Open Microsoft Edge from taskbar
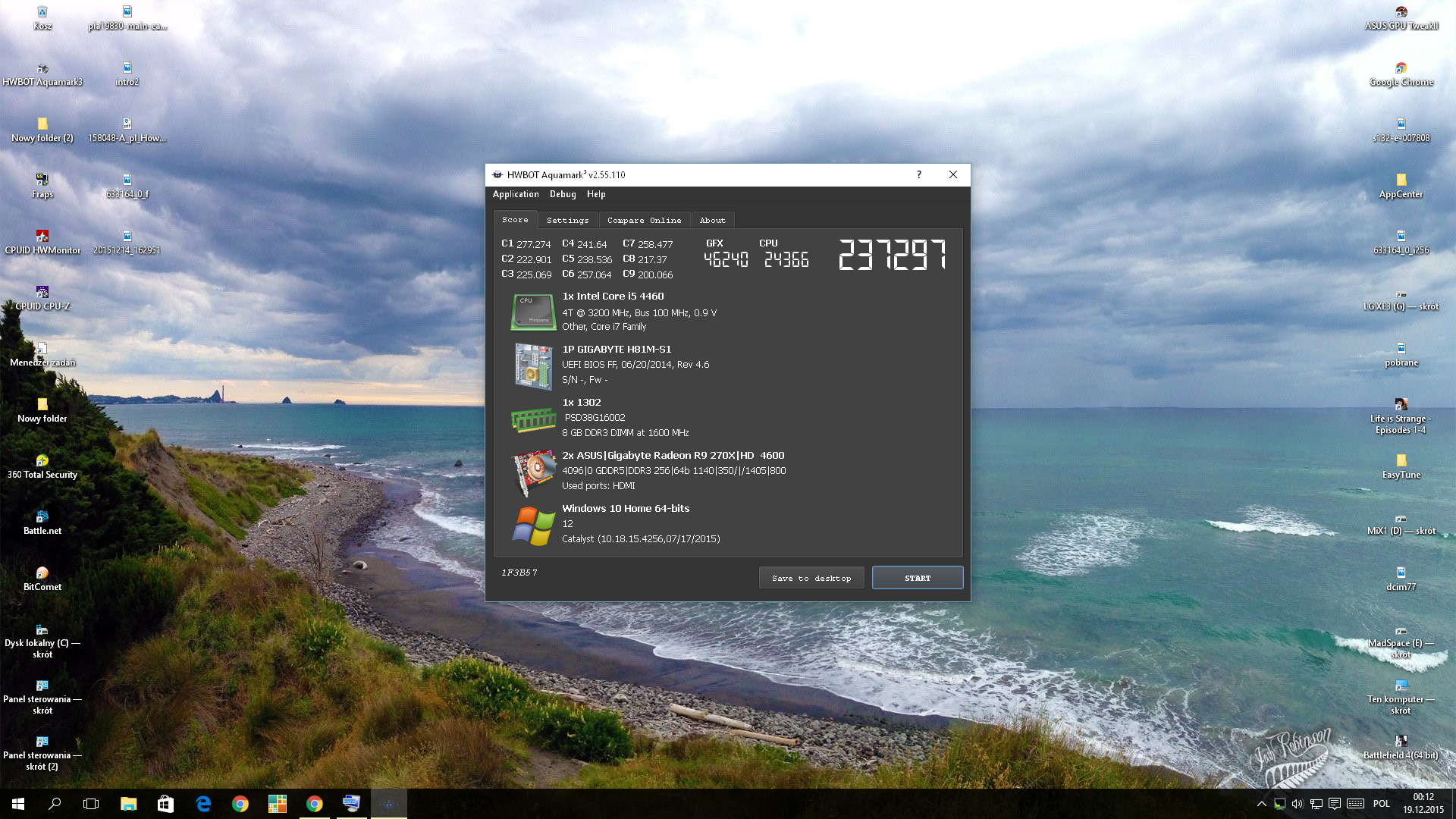 click(x=203, y=804)
